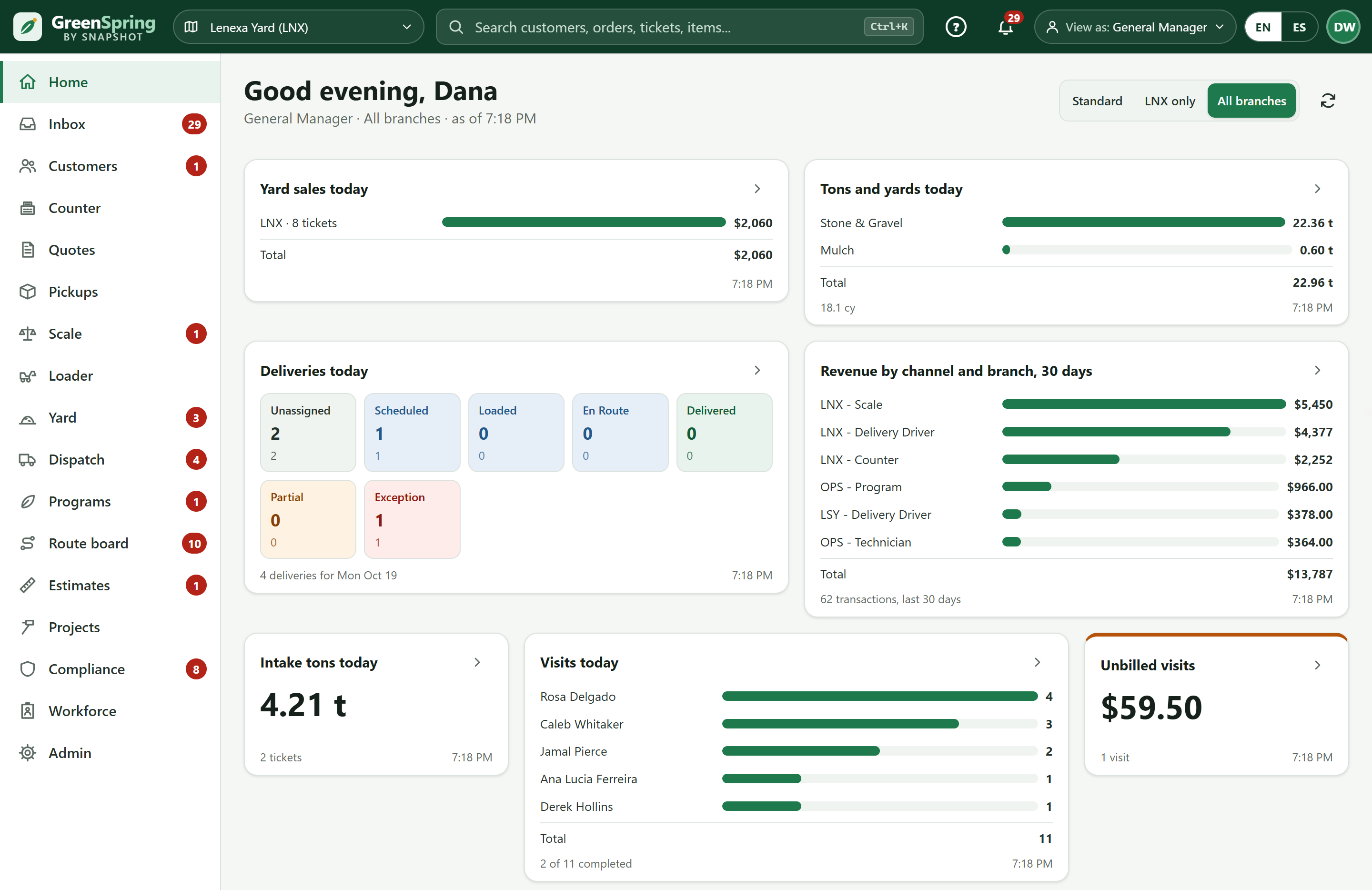Viewport: 1372px width, 890px height.
Task: Open Inbox from the sidebar
Action: point(111,124)
